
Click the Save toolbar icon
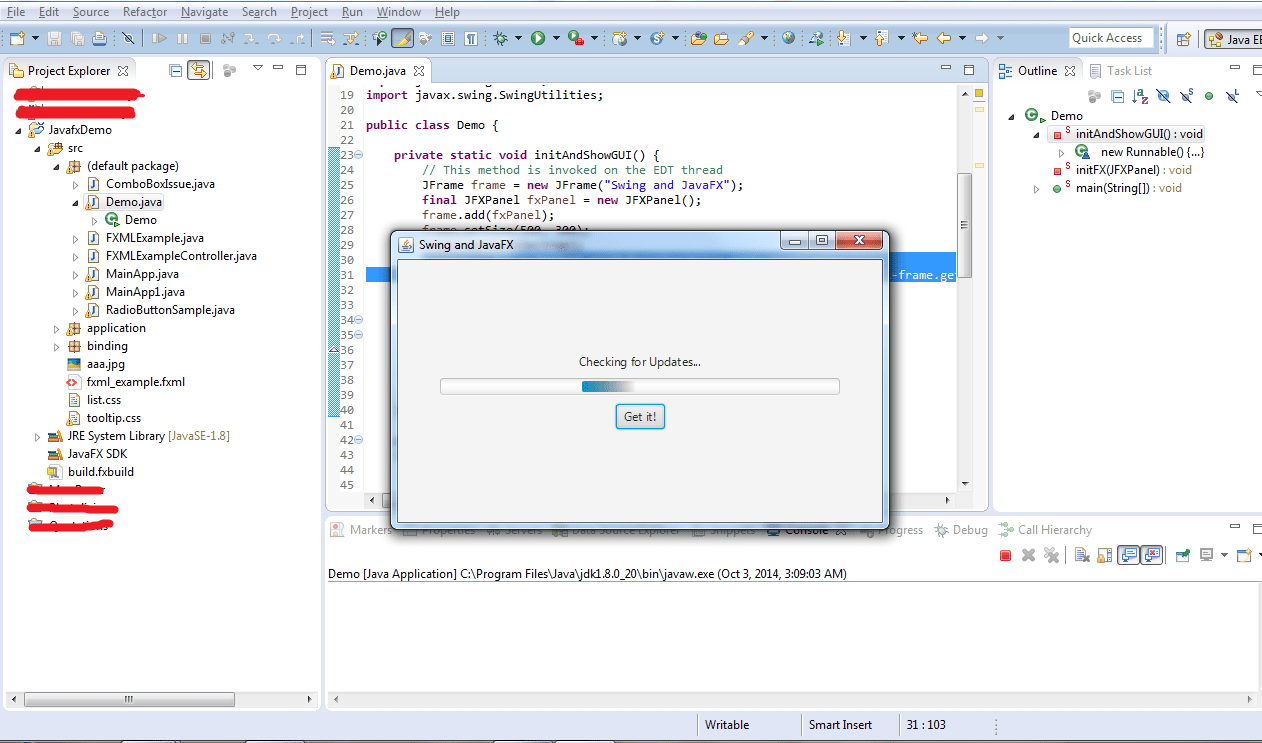coord(54,38)
